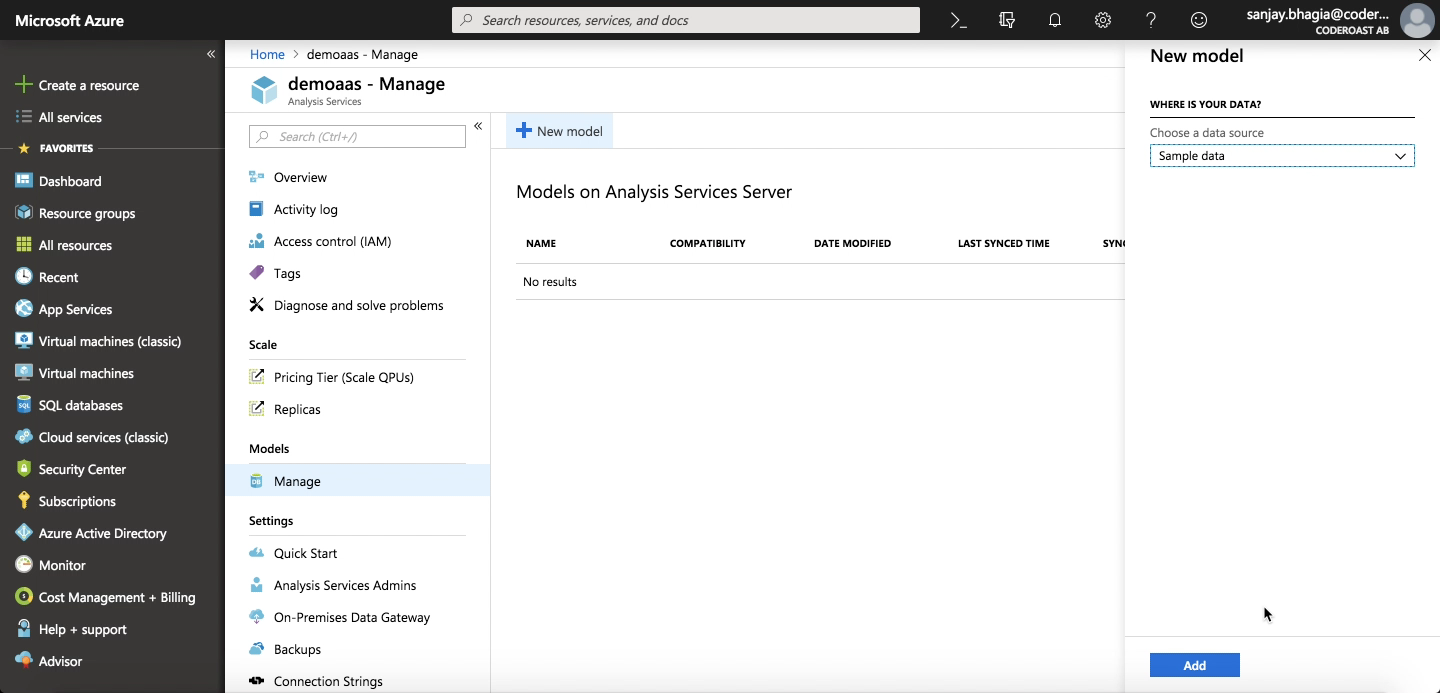1440x693 pixels.
Task: Send feedback via the smiley icon
Action: [1198, 20]
